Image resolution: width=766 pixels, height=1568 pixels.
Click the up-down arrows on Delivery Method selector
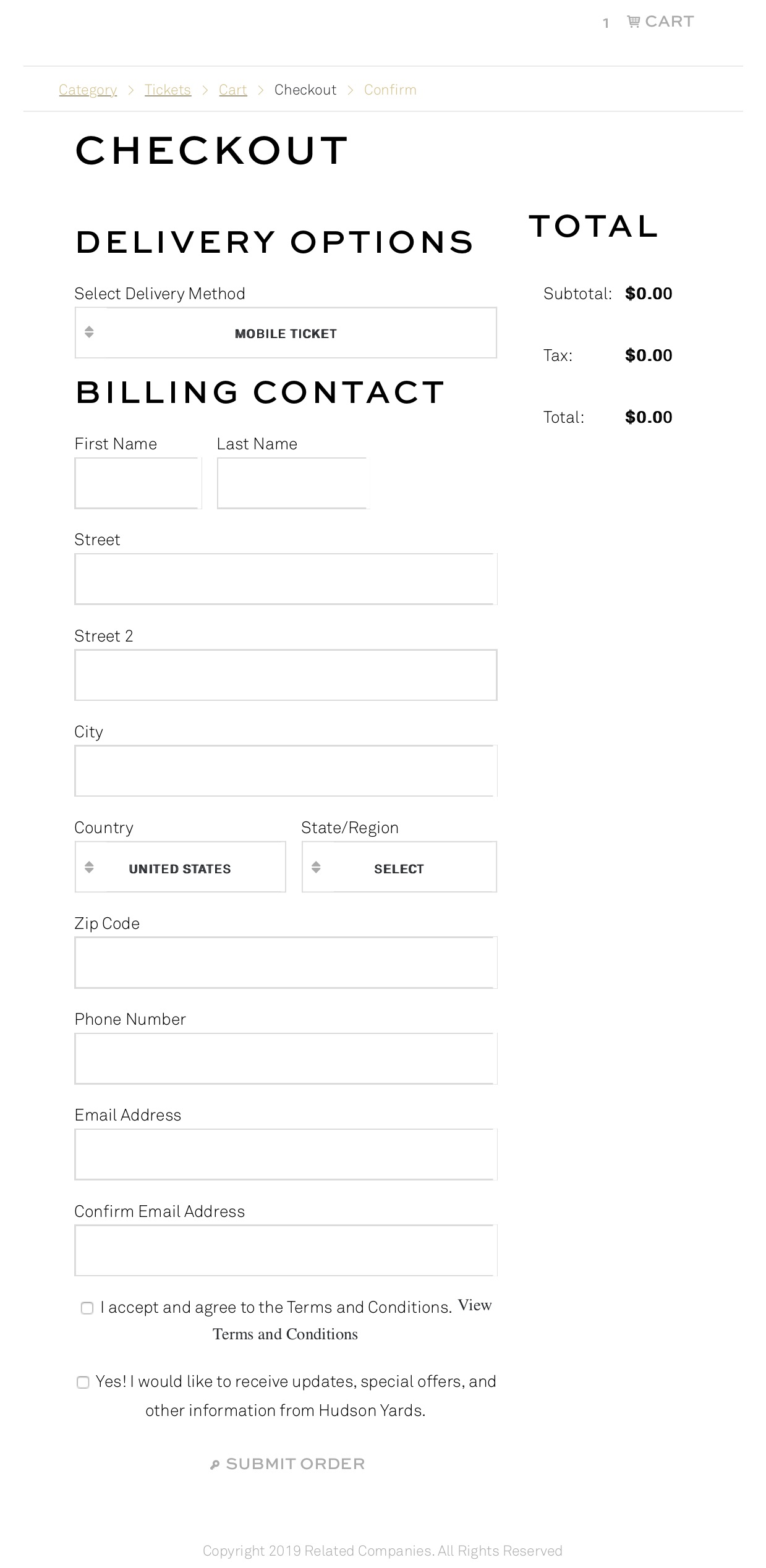click(x=89, y=332)
